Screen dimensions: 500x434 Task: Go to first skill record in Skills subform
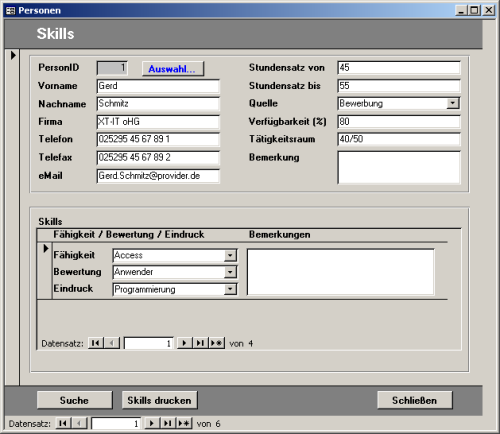coord(96,343)
